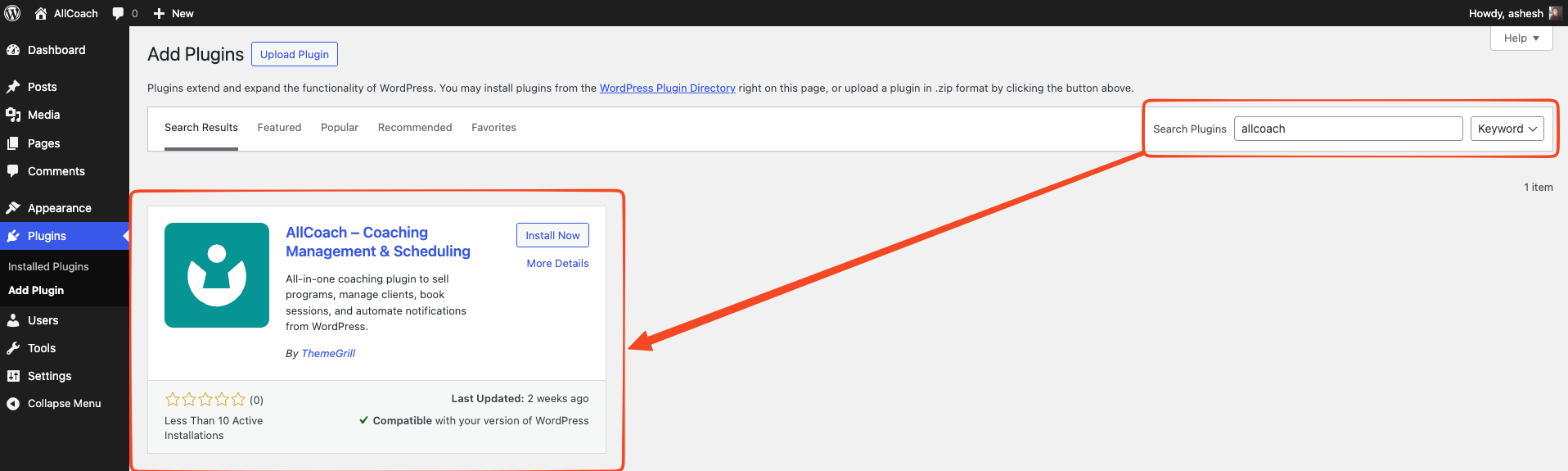
Task: Open the comments bubble icon in admin bar
Action: pyautogui.click(x=119, y=13)
